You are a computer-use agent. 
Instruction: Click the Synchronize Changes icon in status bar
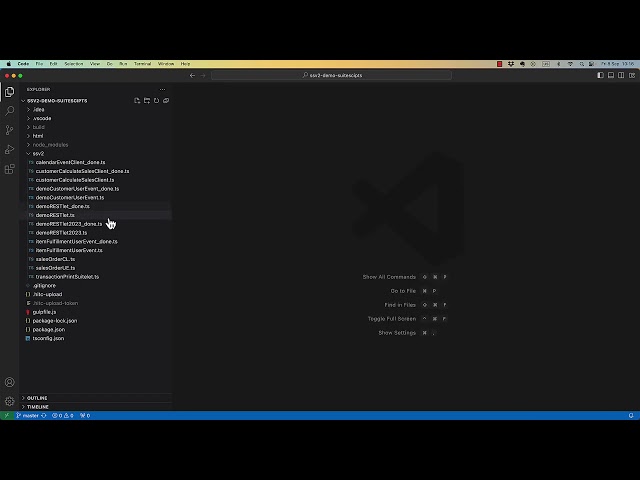click(x=44, y=416)
